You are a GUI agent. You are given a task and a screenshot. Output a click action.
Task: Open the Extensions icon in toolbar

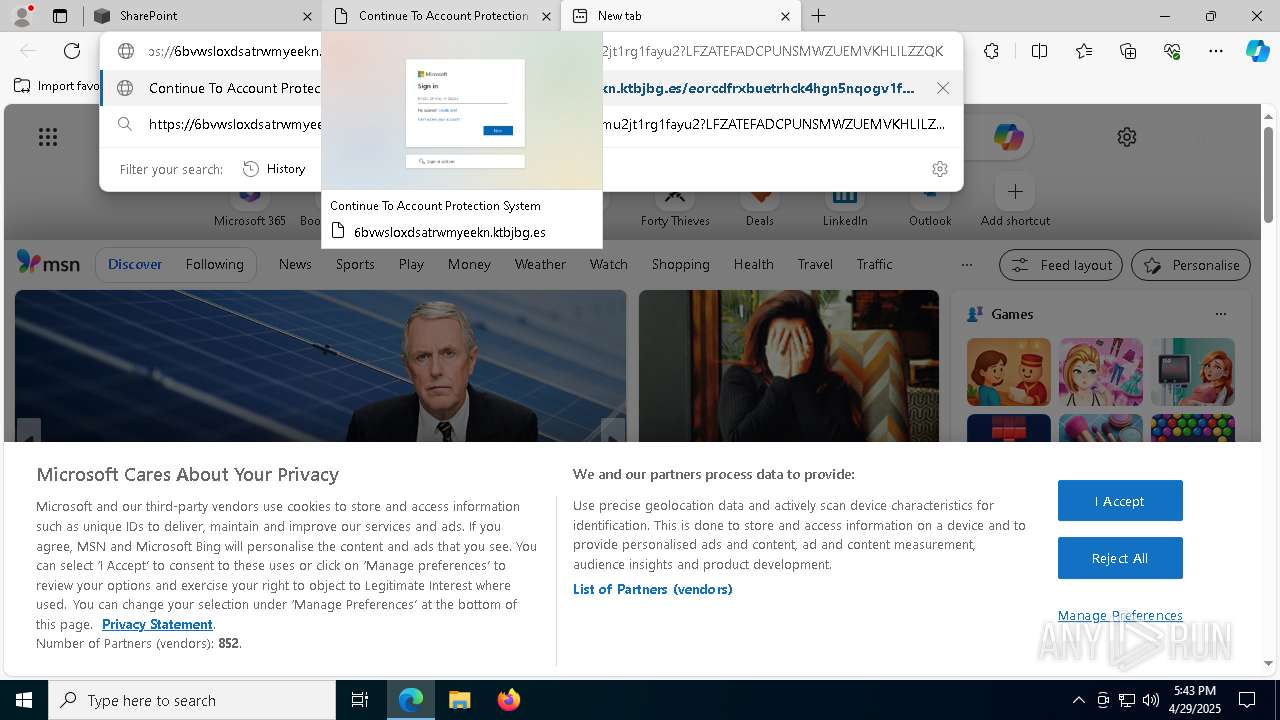[991, 51]
